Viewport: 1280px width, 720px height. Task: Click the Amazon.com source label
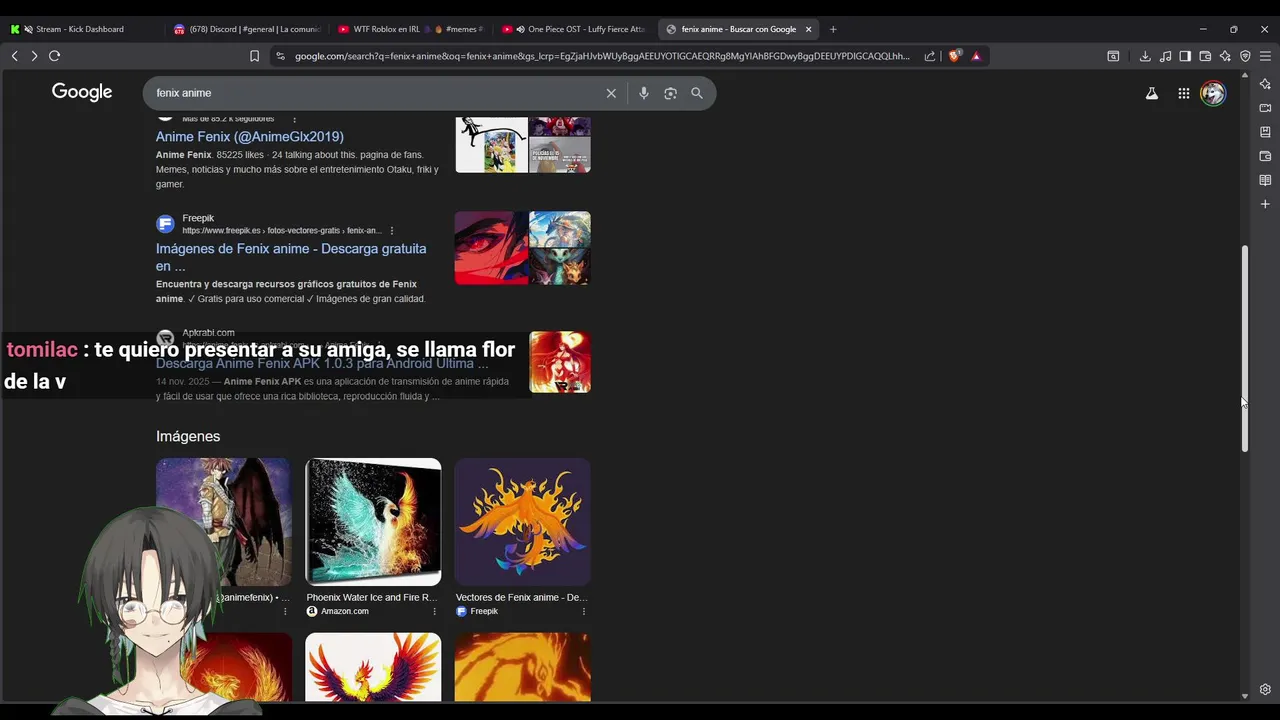[x=345, y=611]
